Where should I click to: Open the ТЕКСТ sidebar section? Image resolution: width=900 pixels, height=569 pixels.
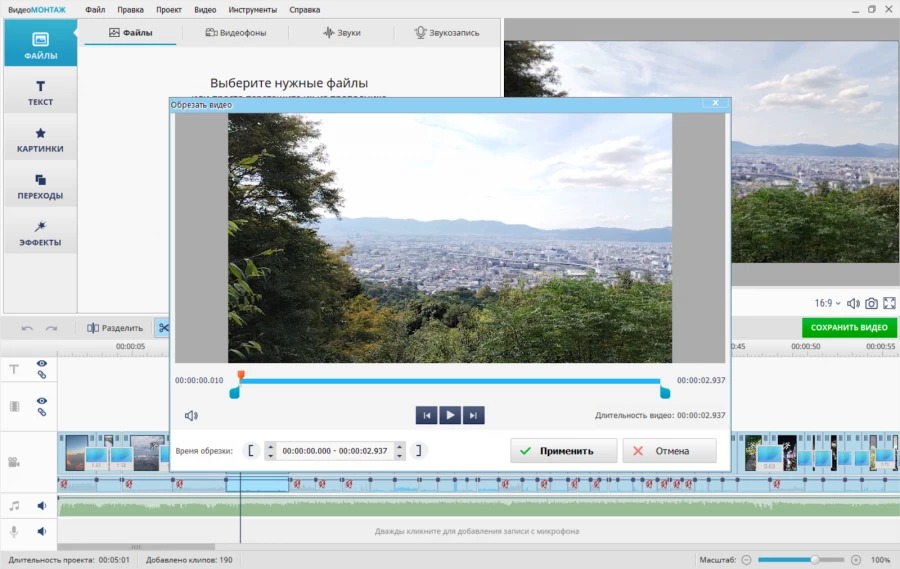tap(40, 92)
